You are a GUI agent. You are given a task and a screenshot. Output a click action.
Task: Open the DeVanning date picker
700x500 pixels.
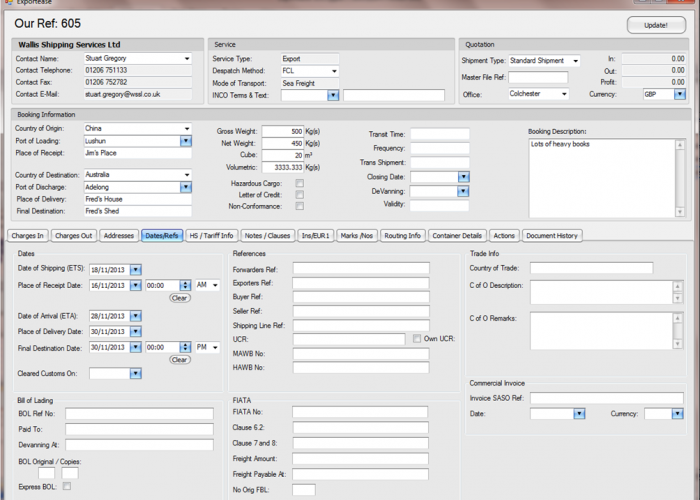(463, 192)
